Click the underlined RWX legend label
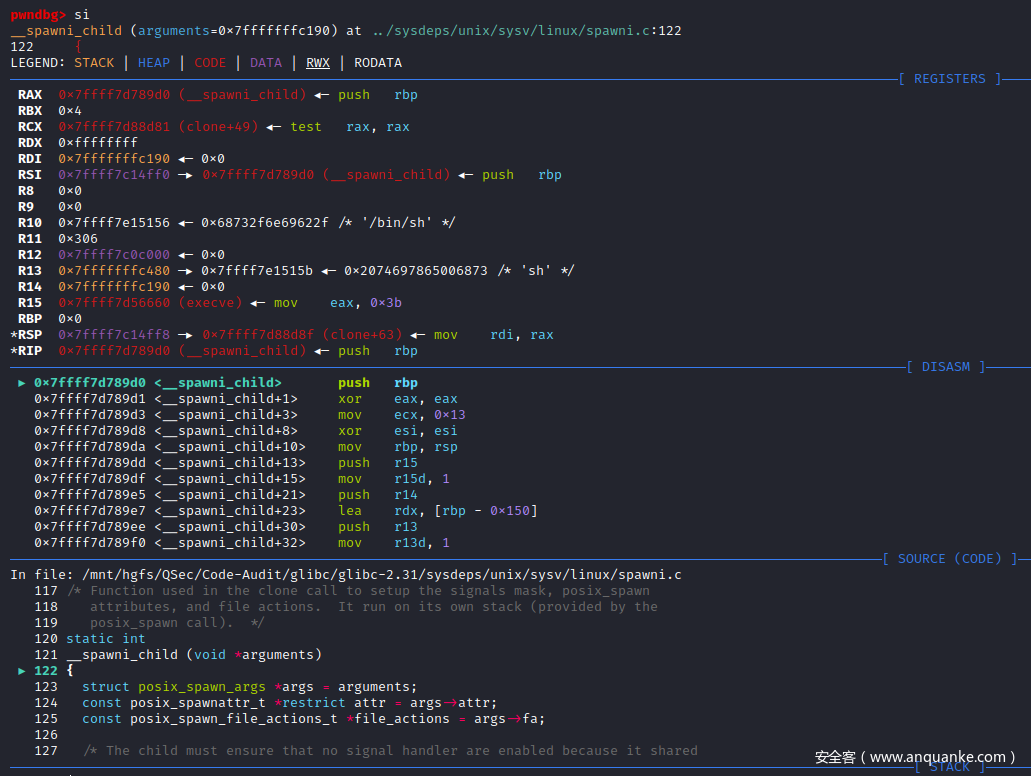 point(318,63)
